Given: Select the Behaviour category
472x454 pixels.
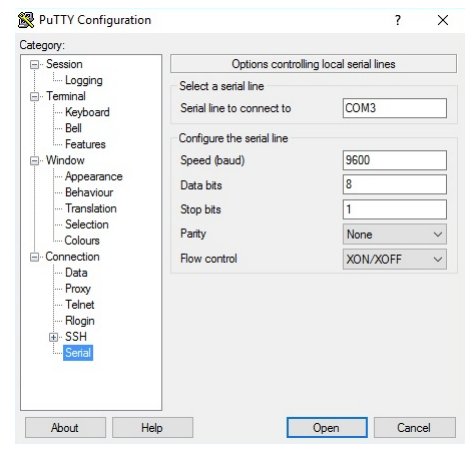Looking at the screenshot, I should [x=89, y=192].
